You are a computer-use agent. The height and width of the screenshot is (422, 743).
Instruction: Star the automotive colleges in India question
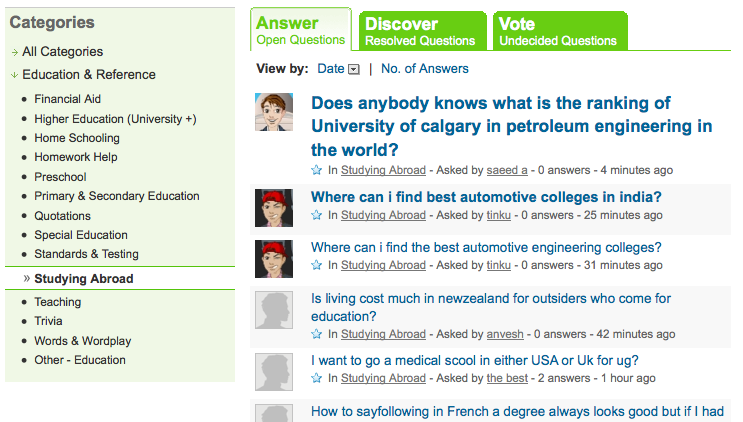click(x=317, y=215)
